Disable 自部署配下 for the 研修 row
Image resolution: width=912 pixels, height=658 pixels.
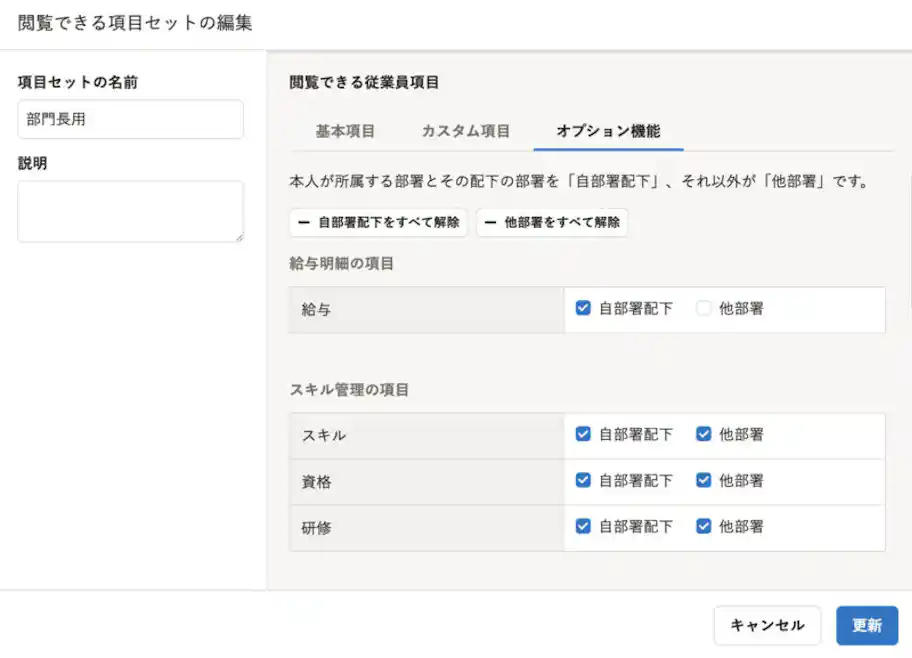tap(583, 527)
